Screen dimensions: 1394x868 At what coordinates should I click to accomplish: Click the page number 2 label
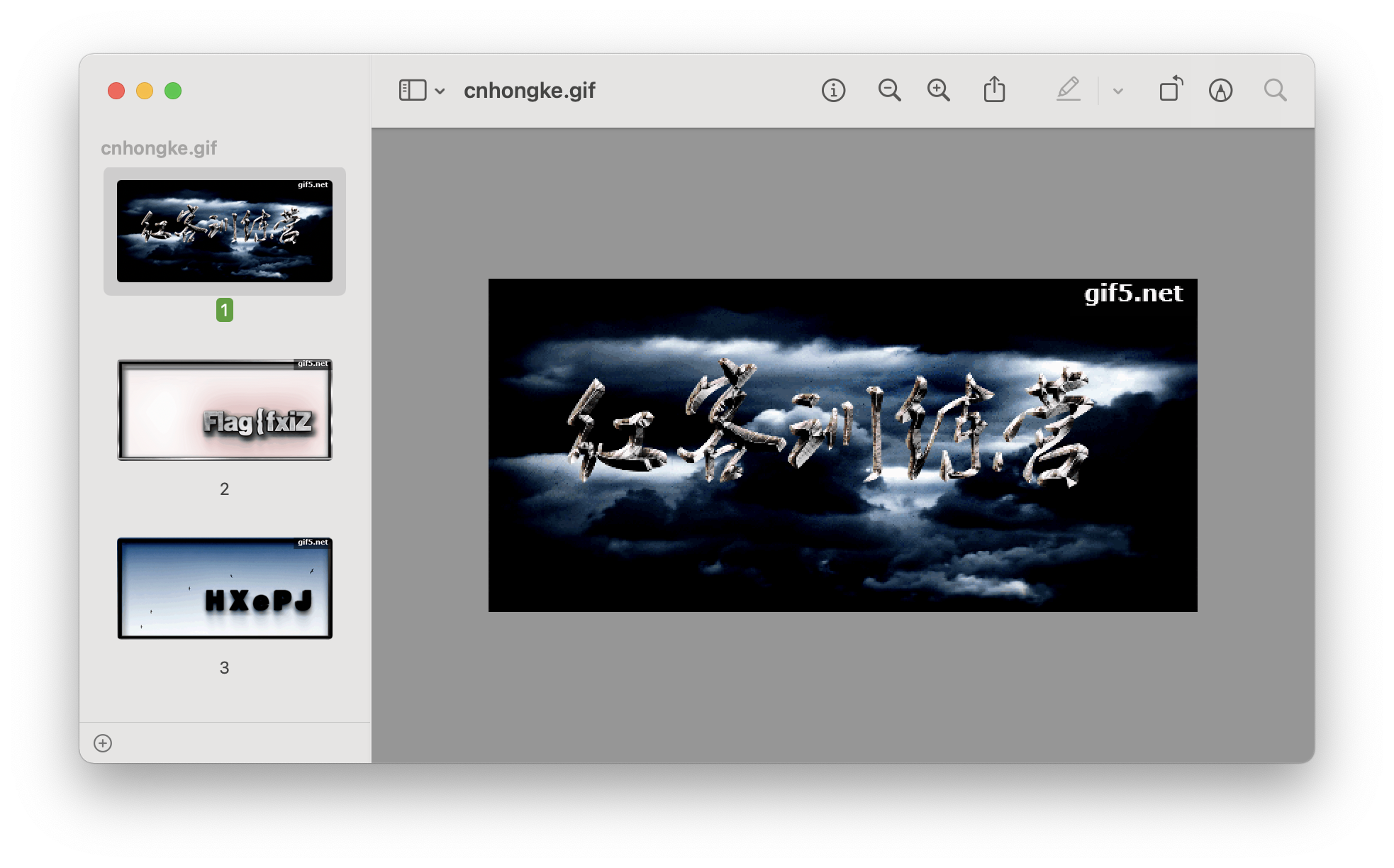point(225,489)
